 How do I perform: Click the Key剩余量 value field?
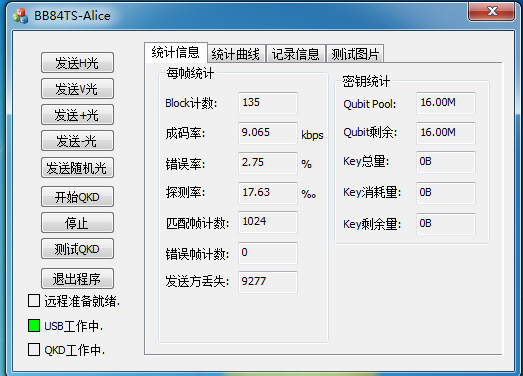point(446,224)
